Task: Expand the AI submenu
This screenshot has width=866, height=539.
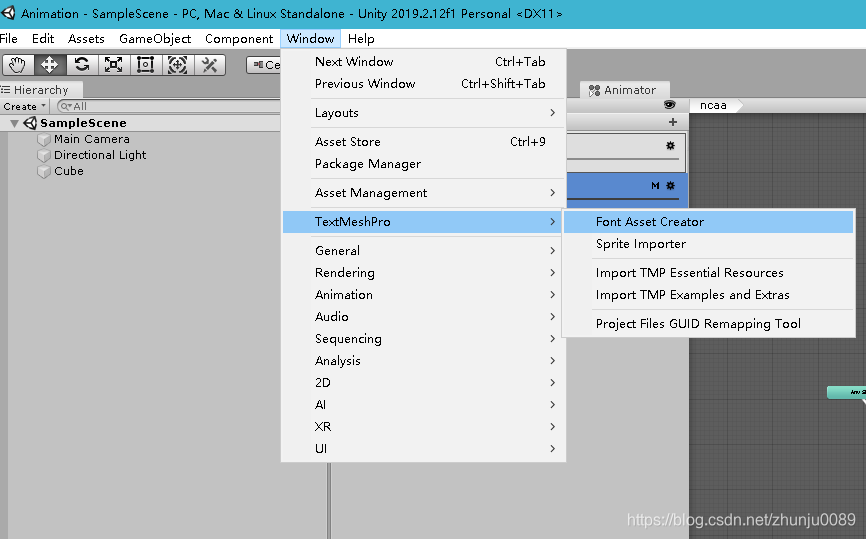Action: coord(424,405)
